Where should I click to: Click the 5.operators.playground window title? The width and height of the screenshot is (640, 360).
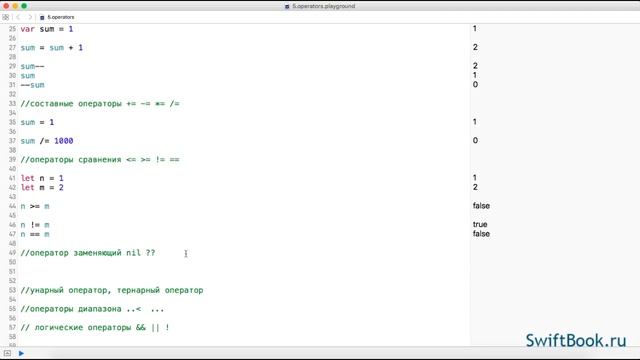323,6
